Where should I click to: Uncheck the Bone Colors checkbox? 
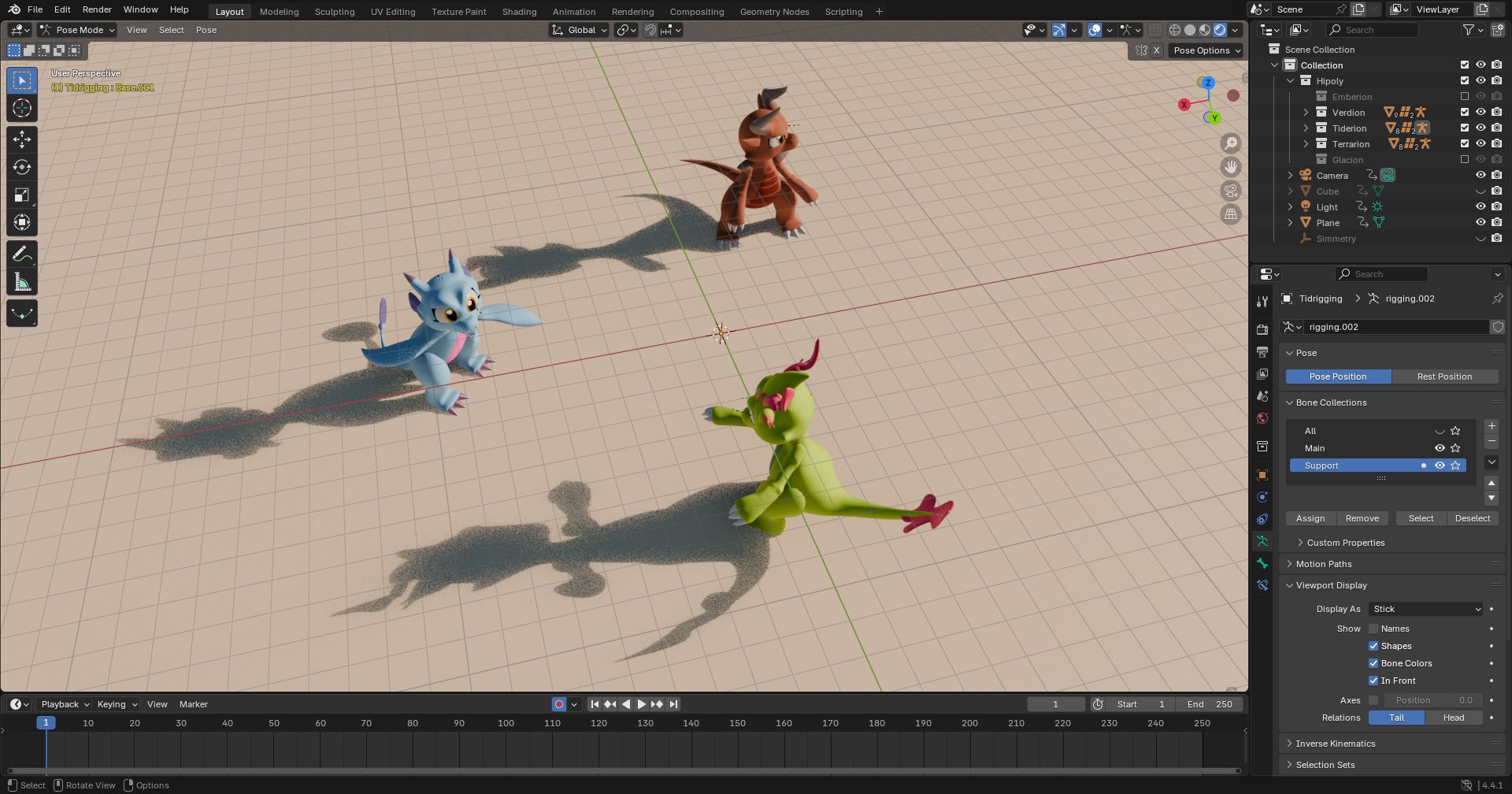pyautogui.click(x=1373, y=663)
